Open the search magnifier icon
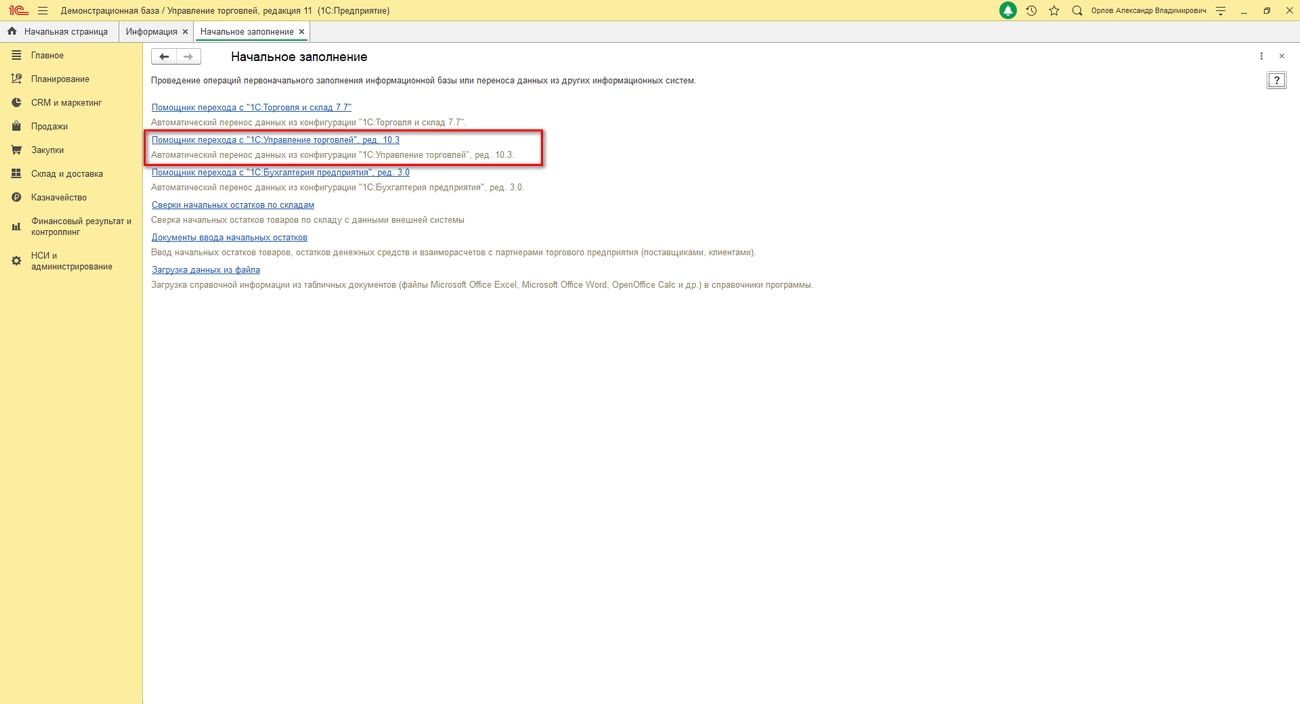This screenshot has width=1300, height=704. tap(1077, 10)
